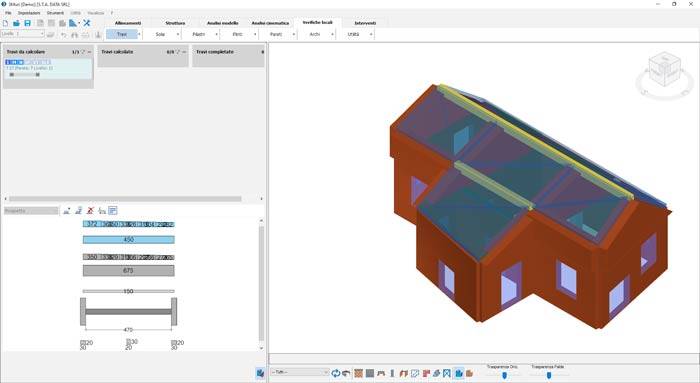
Task: Open the Livello level dropdown
Action: coord(22,34)
